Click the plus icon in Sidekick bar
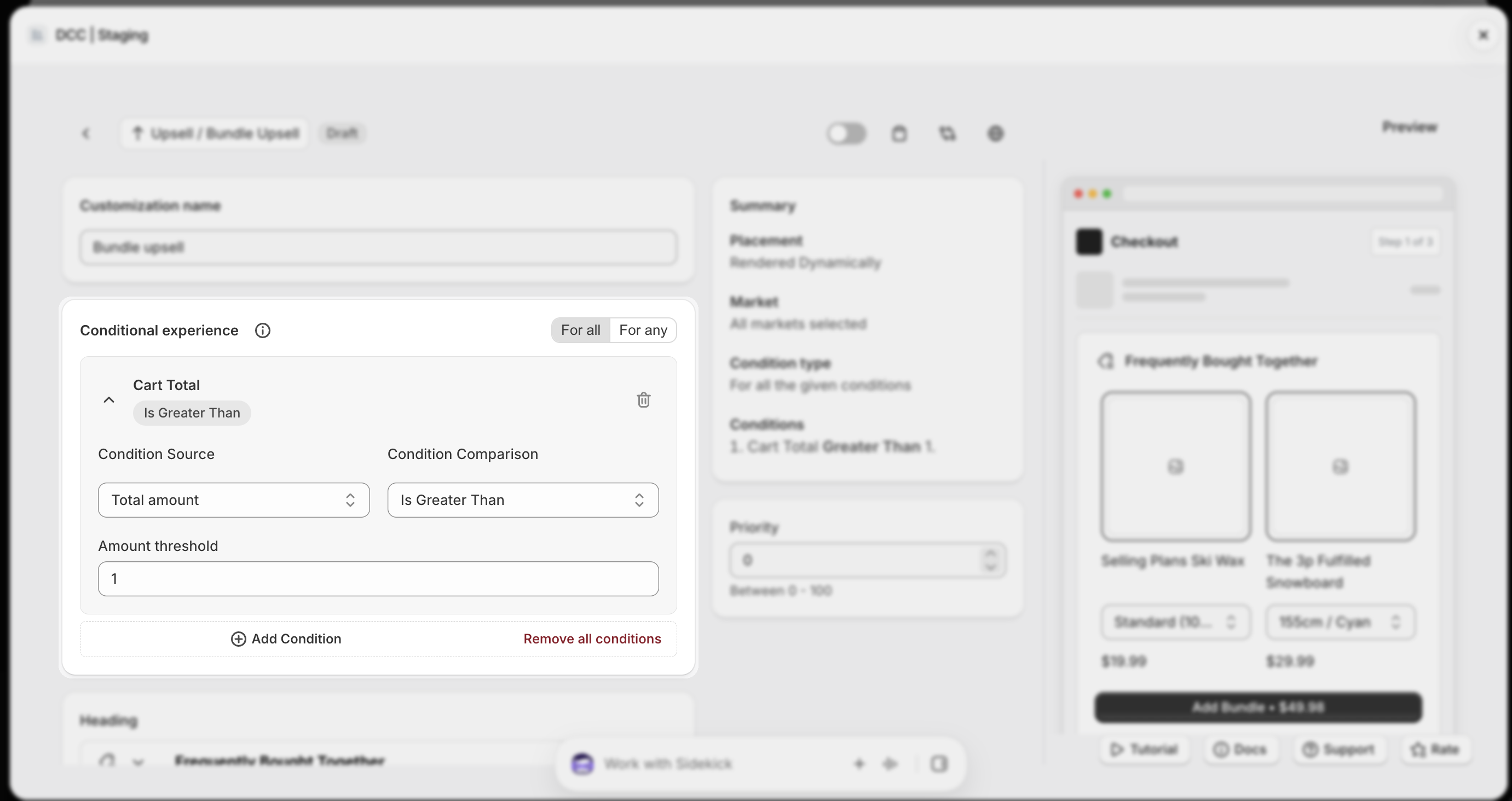 coord(859,763)
